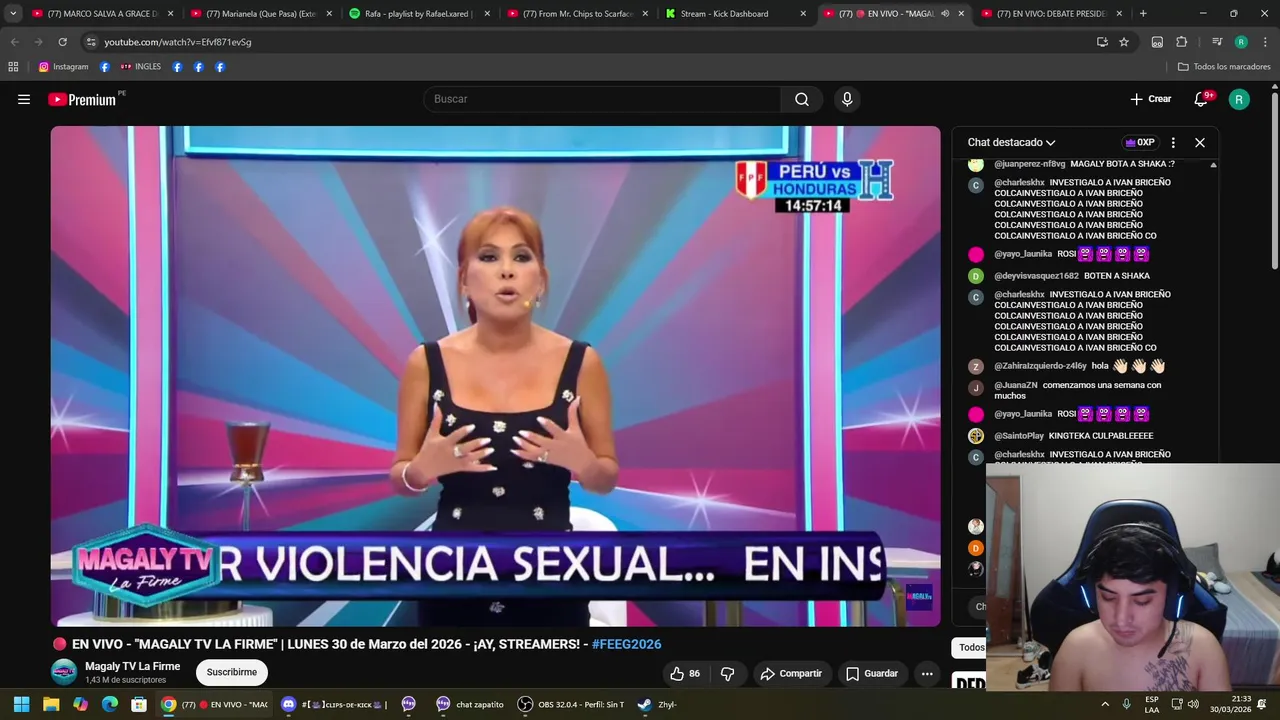Open more actions ellipsis below video
Viewport: 1280px width, 720px height.
tap(927, 674)
